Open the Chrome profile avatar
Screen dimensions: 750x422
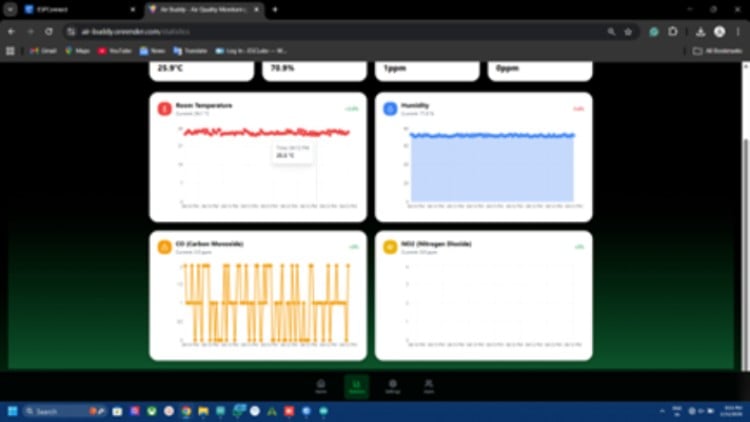[719, 32]
